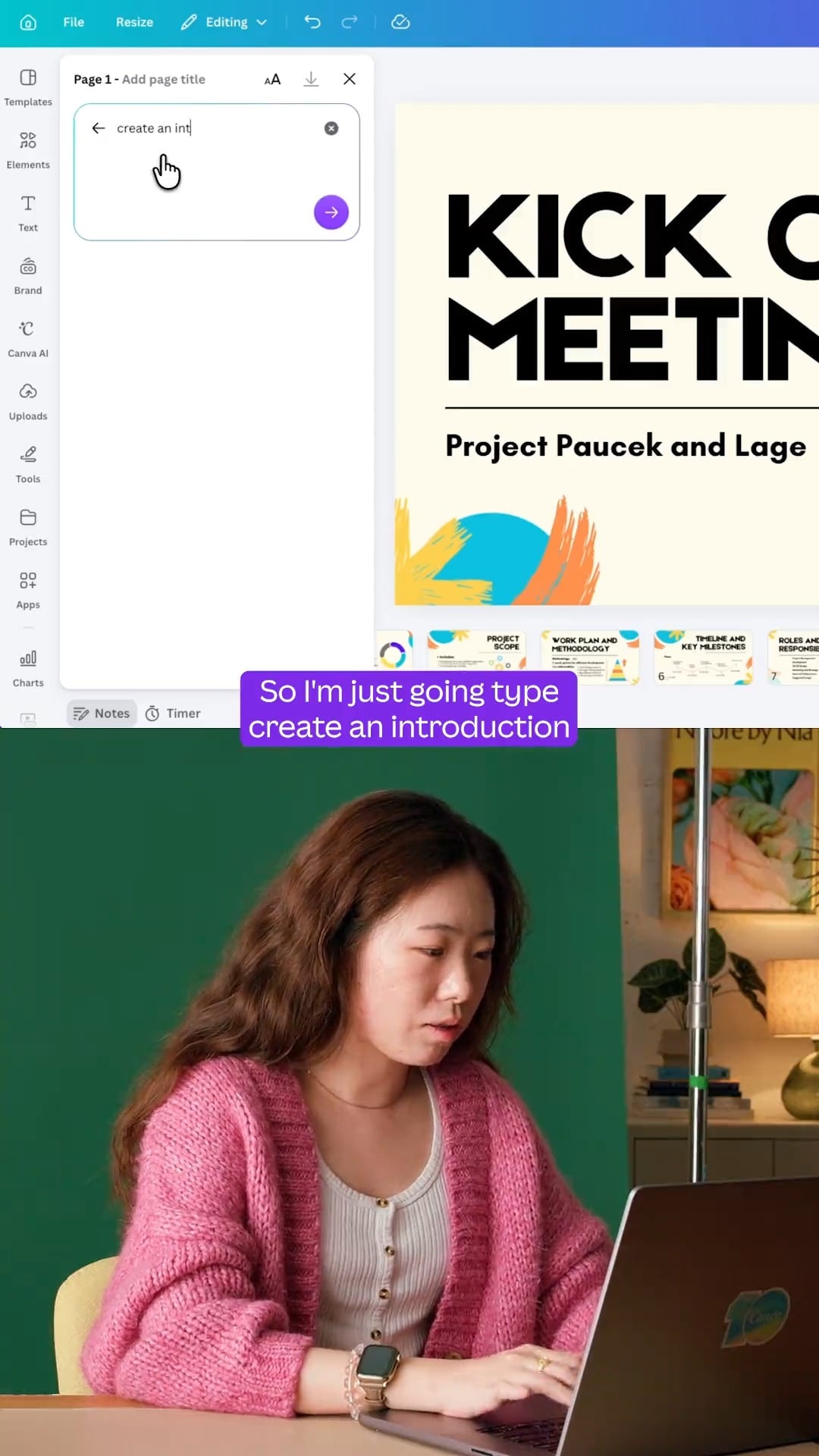Select the Project Scope slide thumbnail
Image resolution: width=819 pixels, height=1456 pixels.
pyautogui.click(x=476, y=651)
